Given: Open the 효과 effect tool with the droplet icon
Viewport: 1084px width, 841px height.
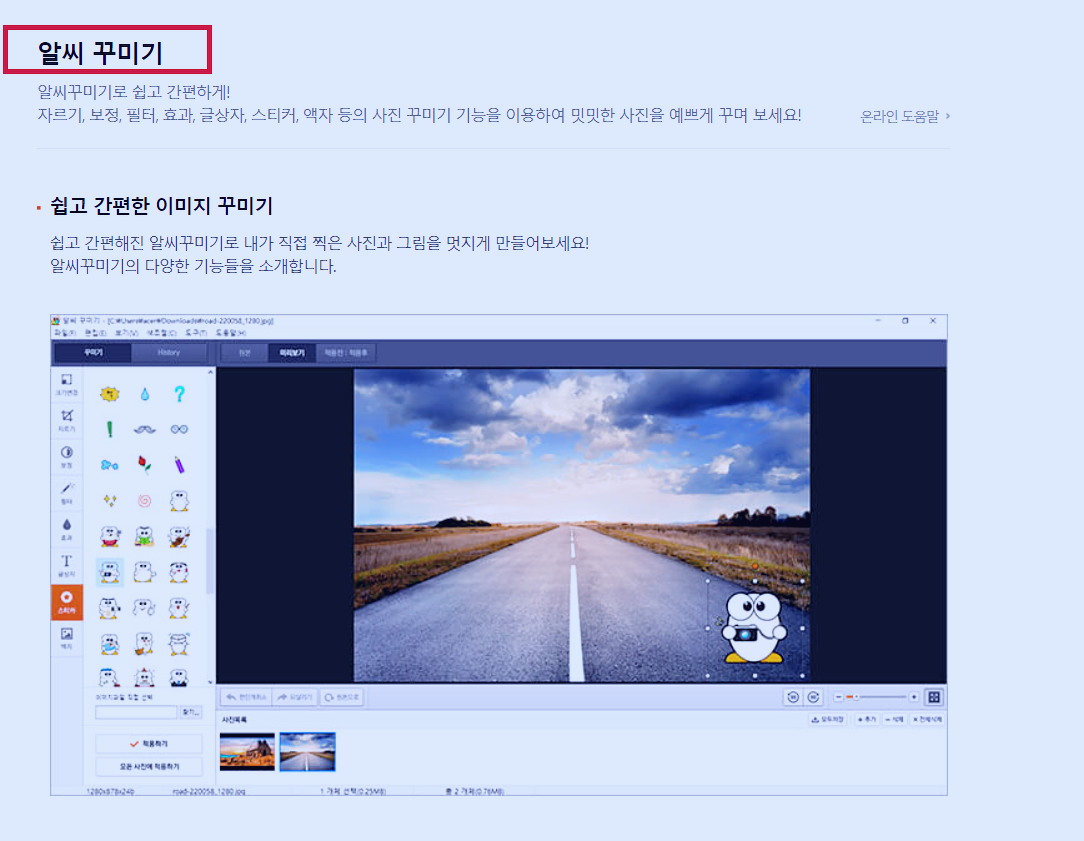Looking at the screenshot, I should [66, 530].
